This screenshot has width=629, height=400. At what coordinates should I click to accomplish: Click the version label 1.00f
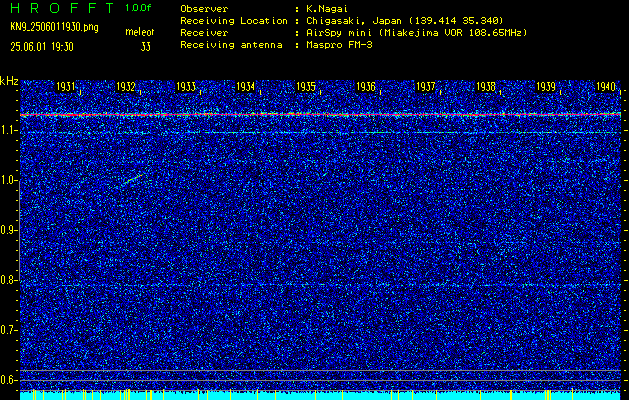(138, 8)
